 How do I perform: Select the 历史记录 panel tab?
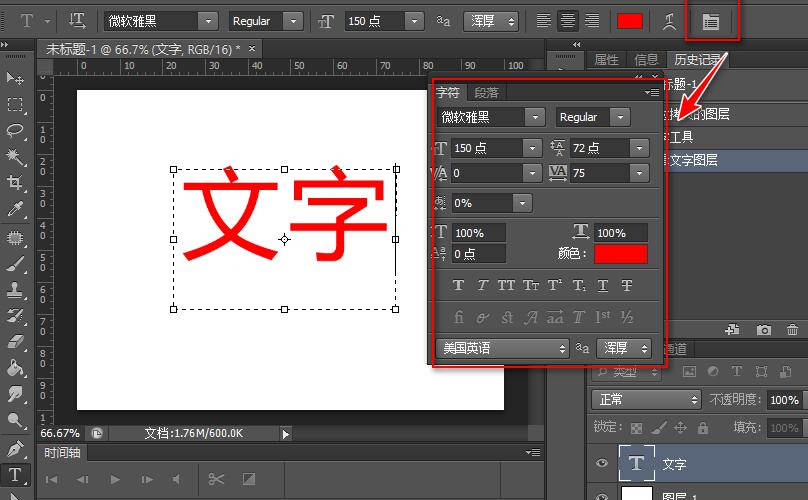(697, 60)
